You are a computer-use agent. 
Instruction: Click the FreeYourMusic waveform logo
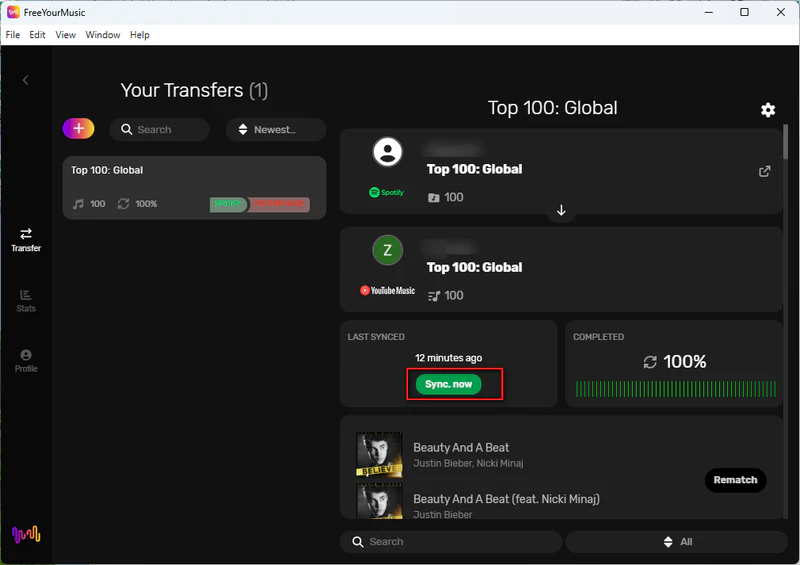pyautogui.click(x=26, y=534)
